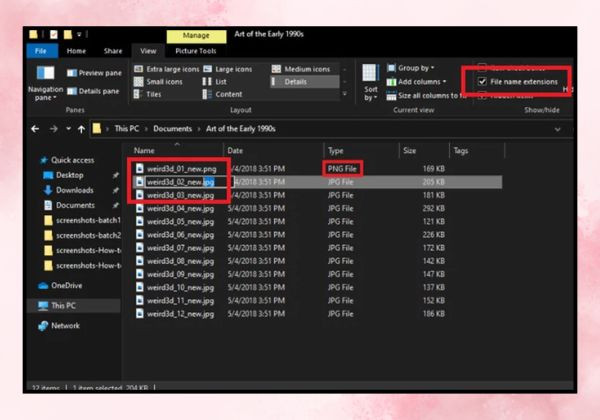Viewport: 600px width, 420px height.
Task: Expand the address bar history chevron
Action: point(558,130)
